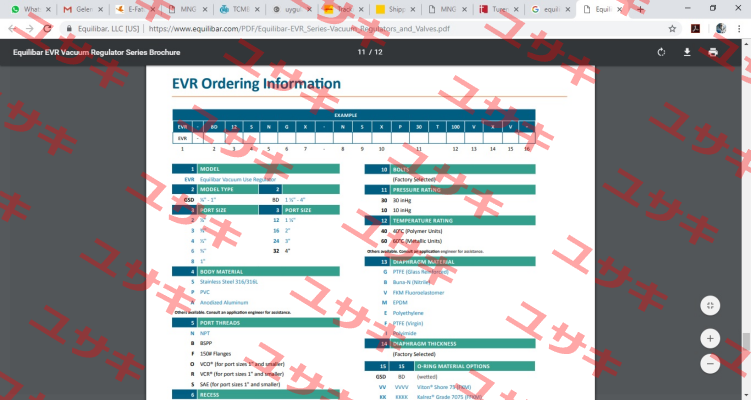The height and width of the screenshot is (400, 751).
Task: Close the active Equili PDF tab
Action: click(619, 9)
